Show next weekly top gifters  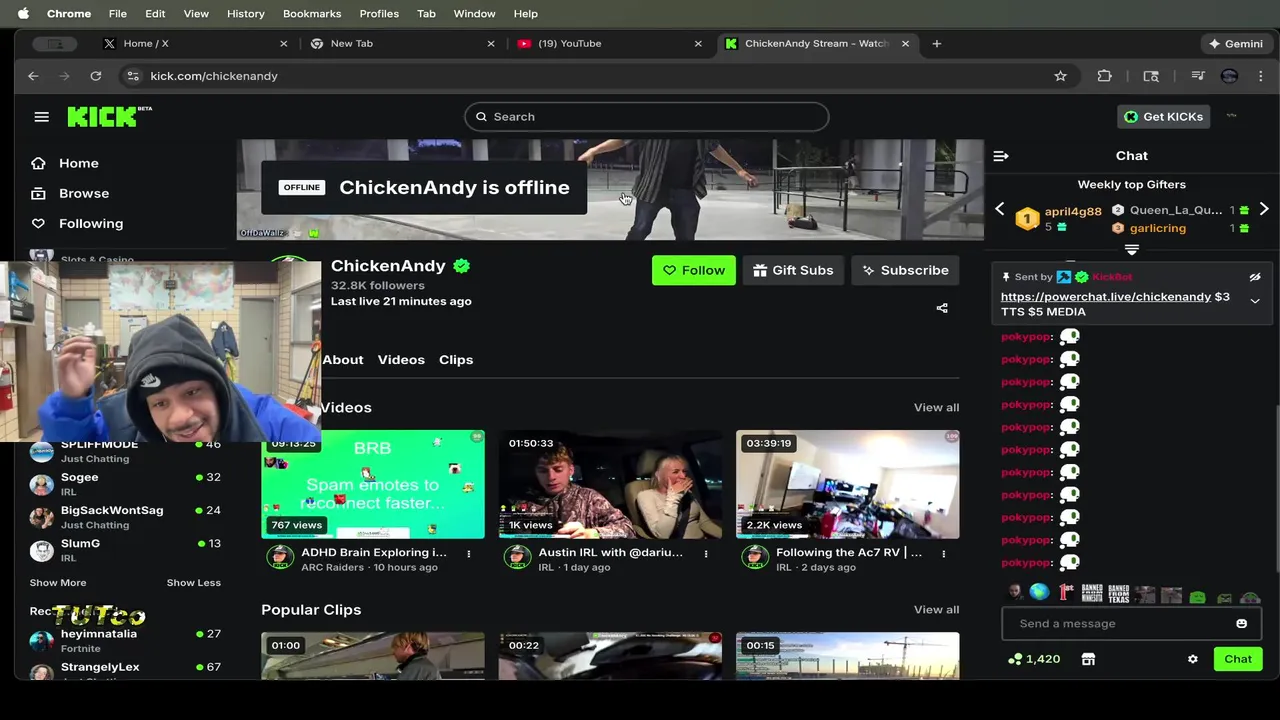(x=1264, y=209)
